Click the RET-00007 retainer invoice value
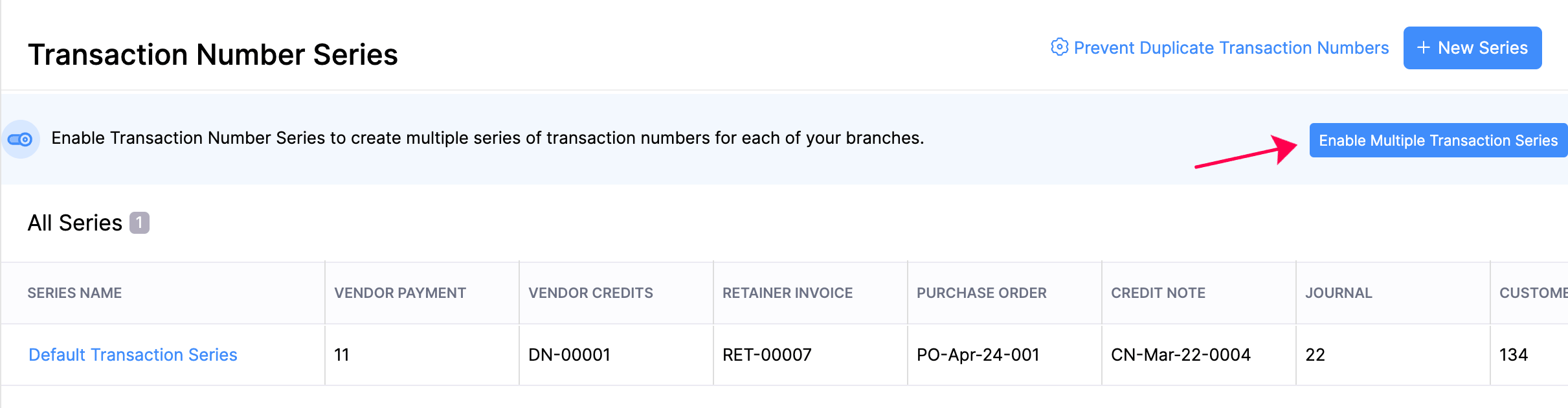This screenshot has height=408, width=1568. coord(767,354)
